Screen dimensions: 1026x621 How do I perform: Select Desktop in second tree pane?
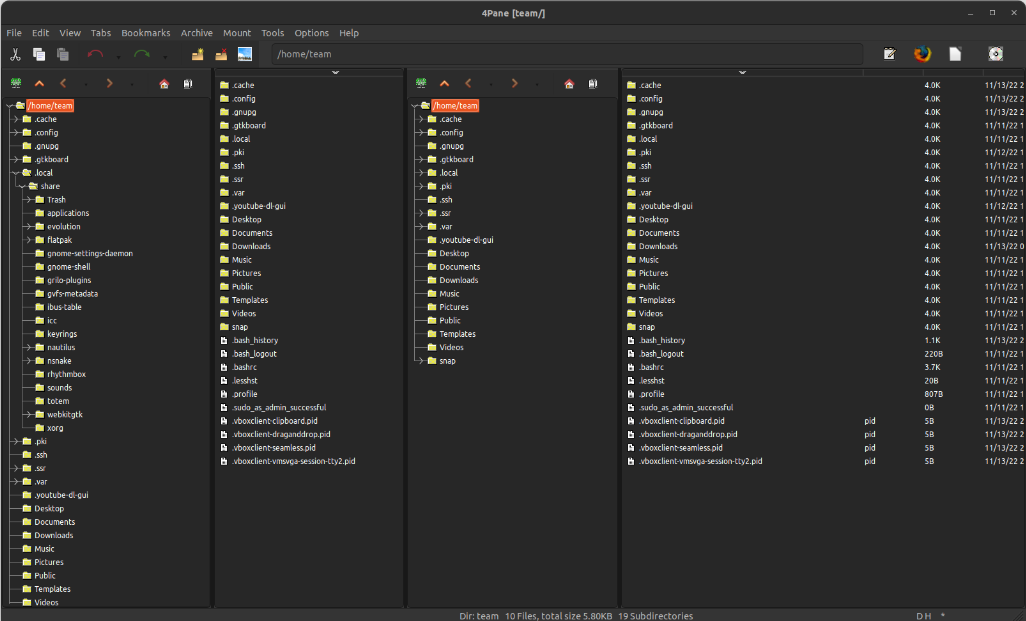pyautogui.click(x=454, y=253)
